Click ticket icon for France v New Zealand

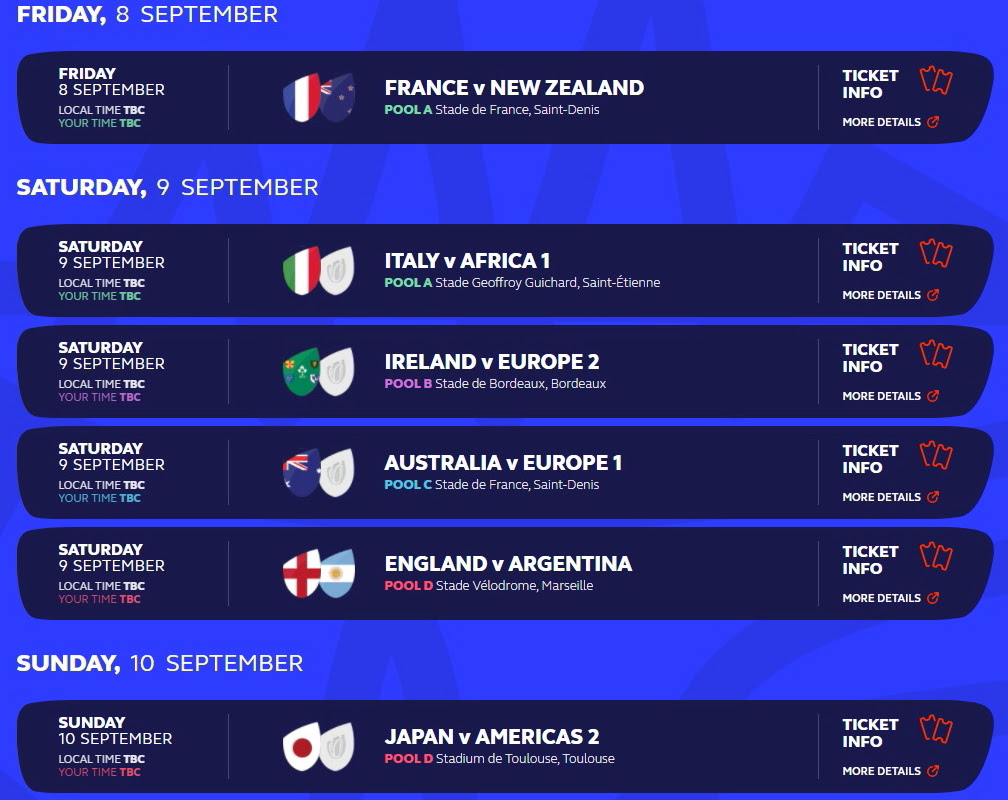coord(936,80)
